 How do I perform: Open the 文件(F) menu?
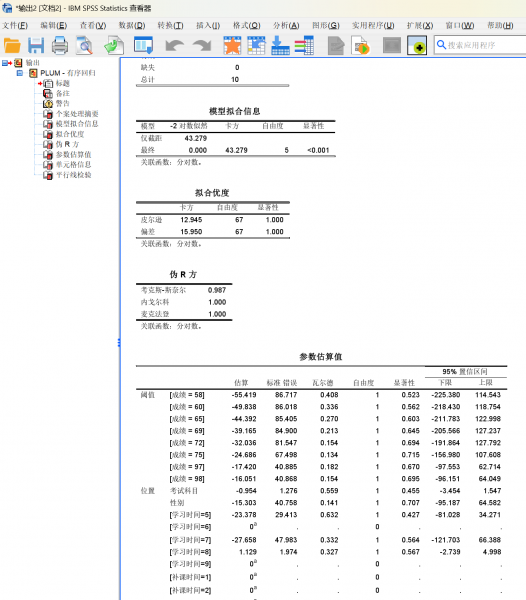tap(15, 26)
